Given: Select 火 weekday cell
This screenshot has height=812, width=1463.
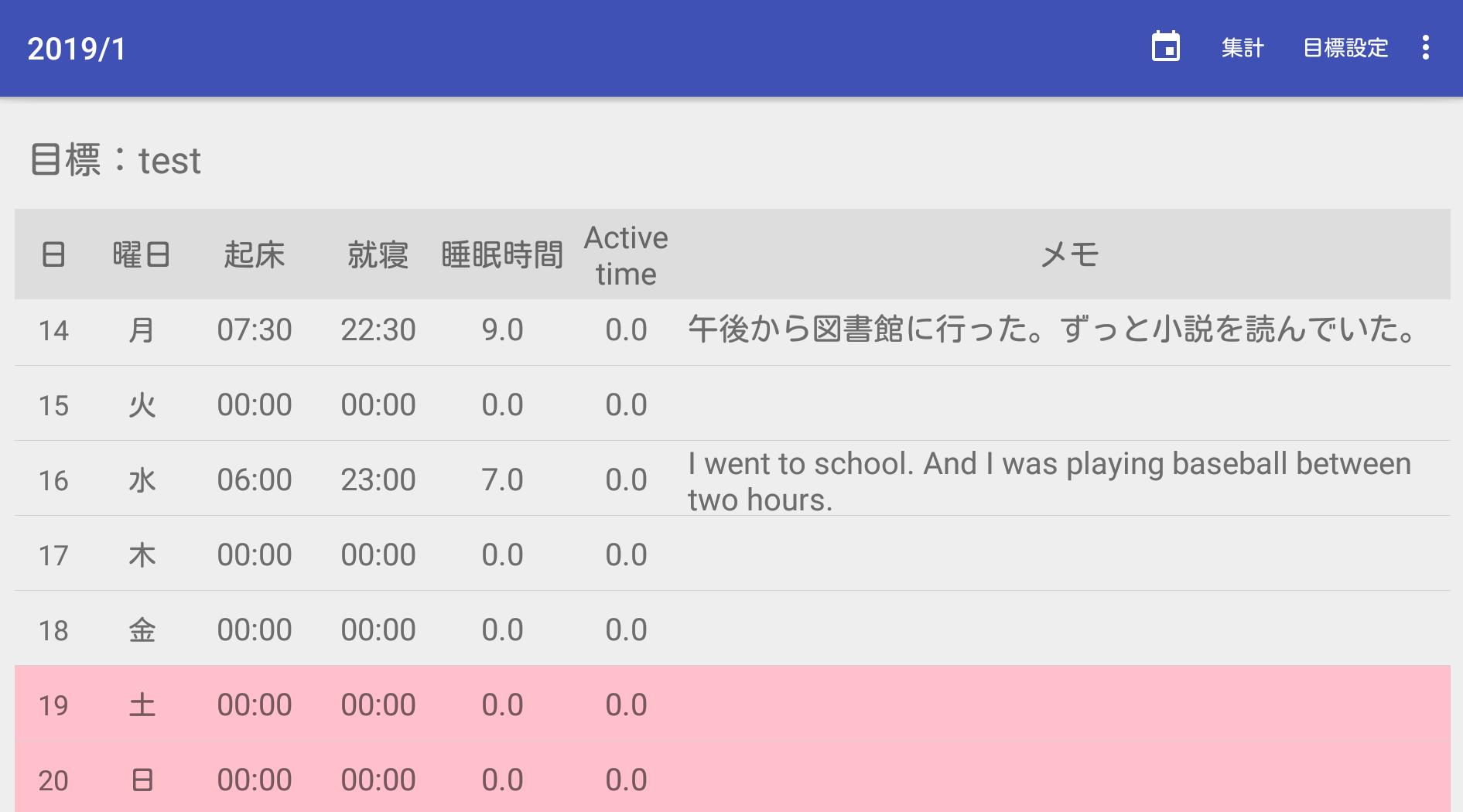Looking at the screenshot, I should pos(142,405).
